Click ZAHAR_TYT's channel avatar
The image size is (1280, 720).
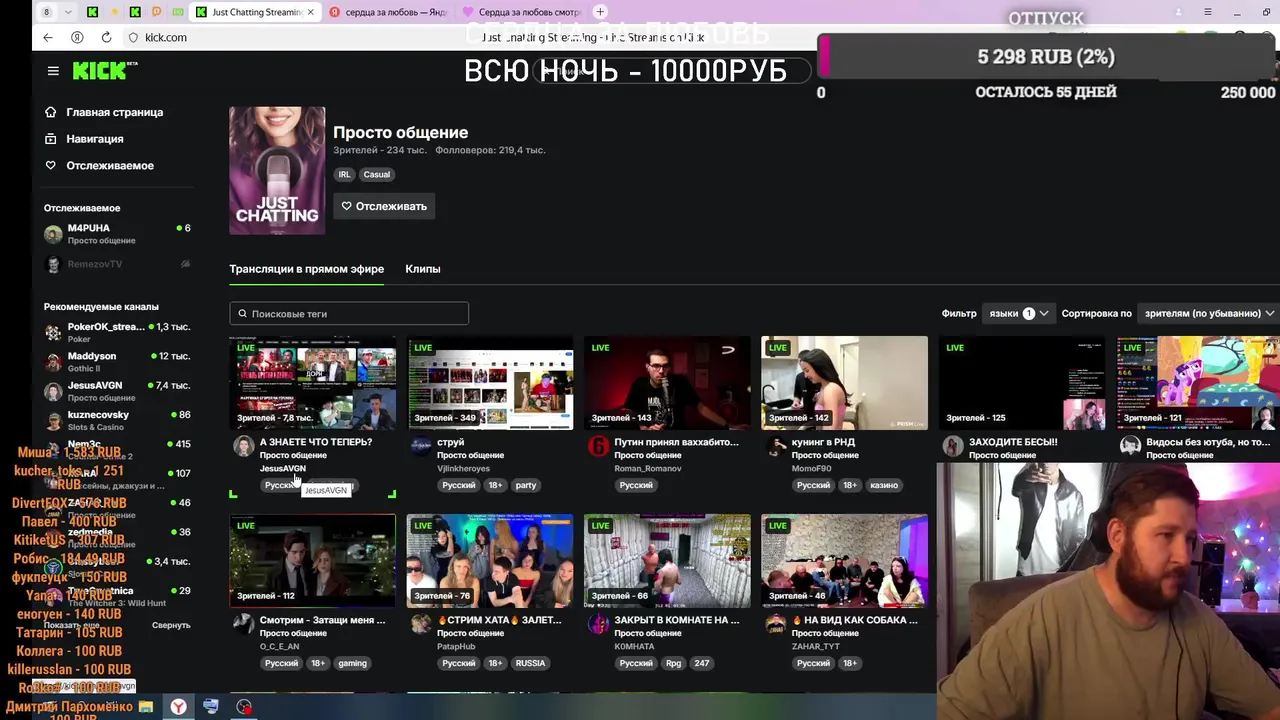775,624
